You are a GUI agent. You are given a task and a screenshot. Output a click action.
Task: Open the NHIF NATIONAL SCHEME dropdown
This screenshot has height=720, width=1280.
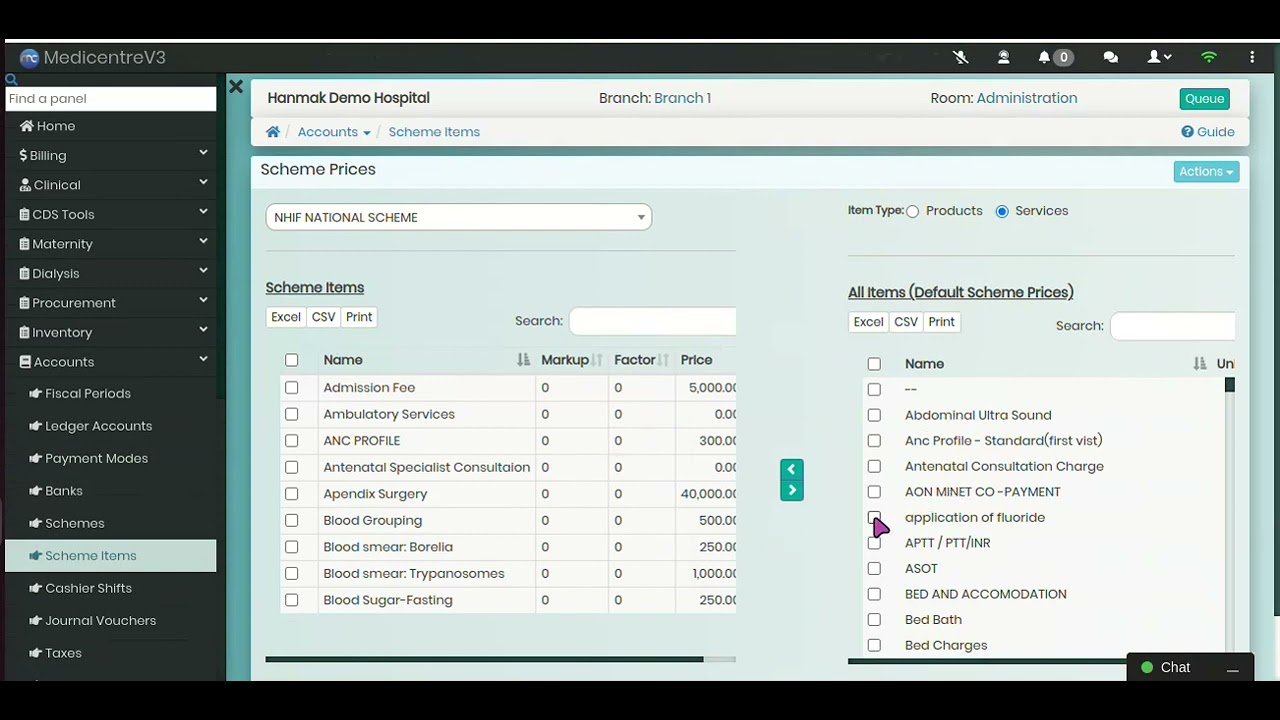(x=459, y=217)
